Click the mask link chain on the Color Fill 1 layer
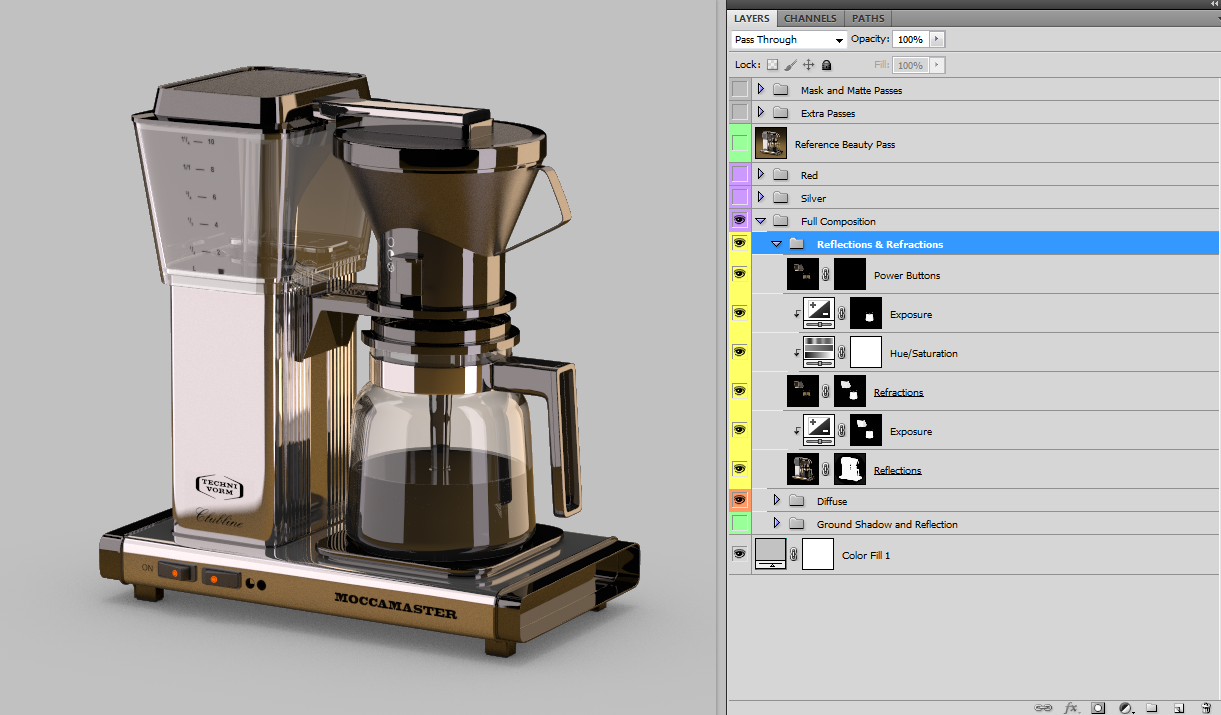The width and height of the screenshot is (1221, 715). [794, 554]
